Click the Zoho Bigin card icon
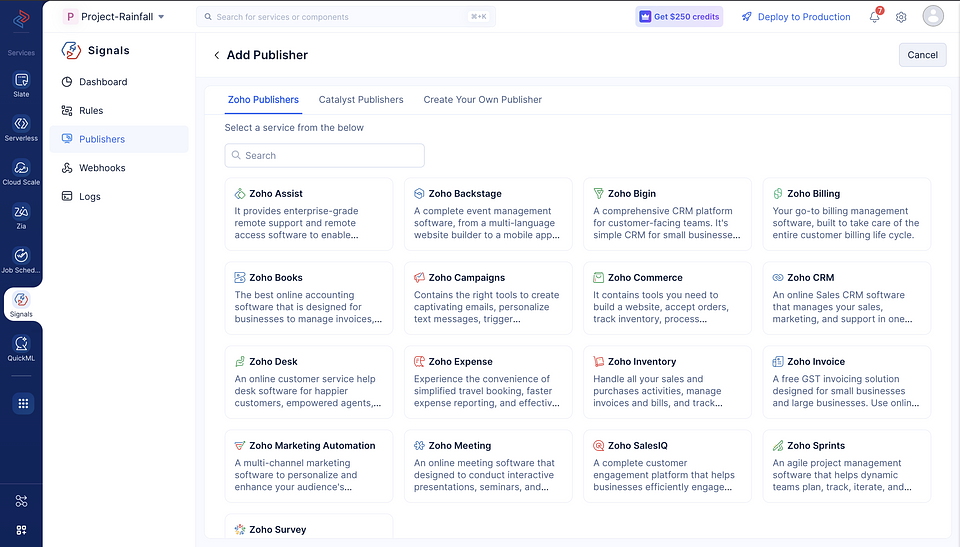Screen dimensions: 960x547 click(x=599, y=194)
